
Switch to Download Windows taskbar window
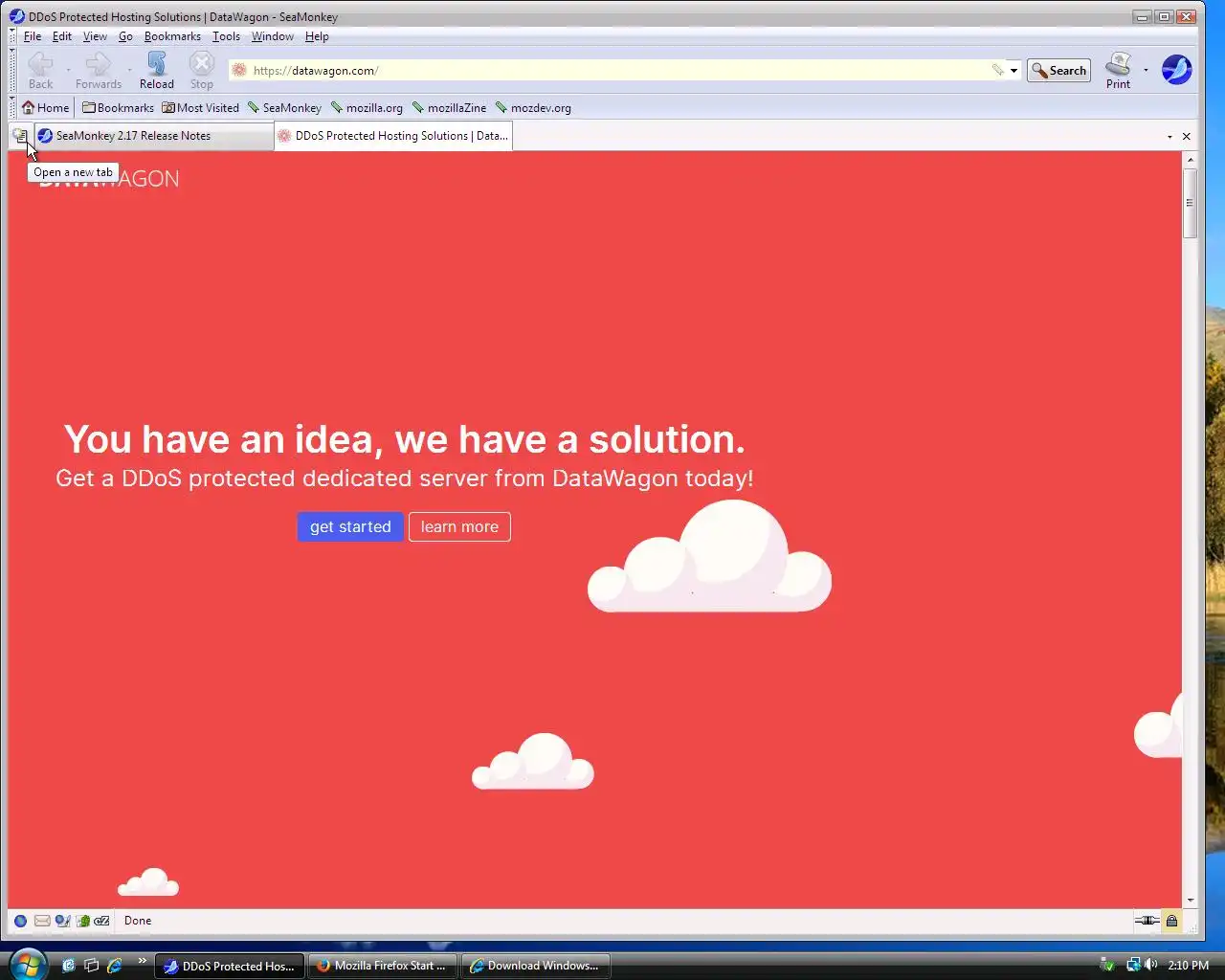(535, 966)
